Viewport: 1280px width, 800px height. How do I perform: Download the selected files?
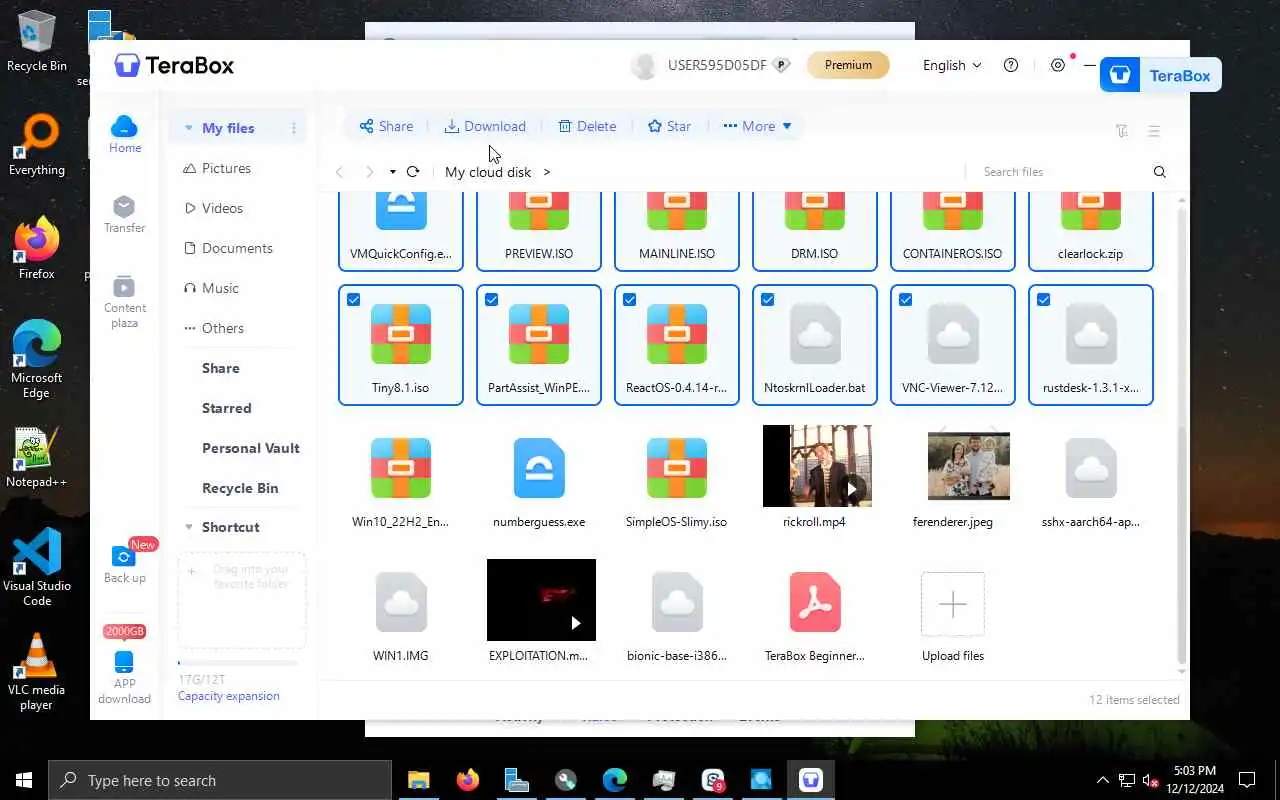(485, 126)
